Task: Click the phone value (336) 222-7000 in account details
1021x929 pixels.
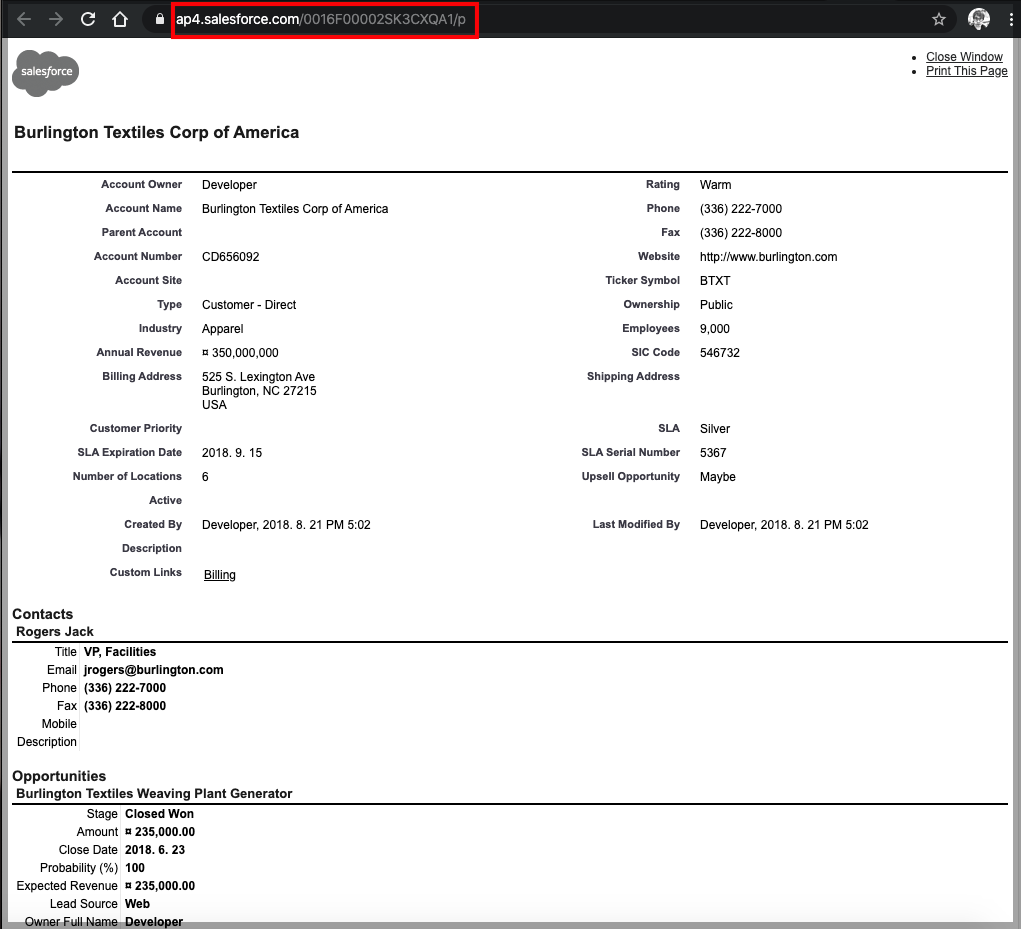Action: click(740, 209)
